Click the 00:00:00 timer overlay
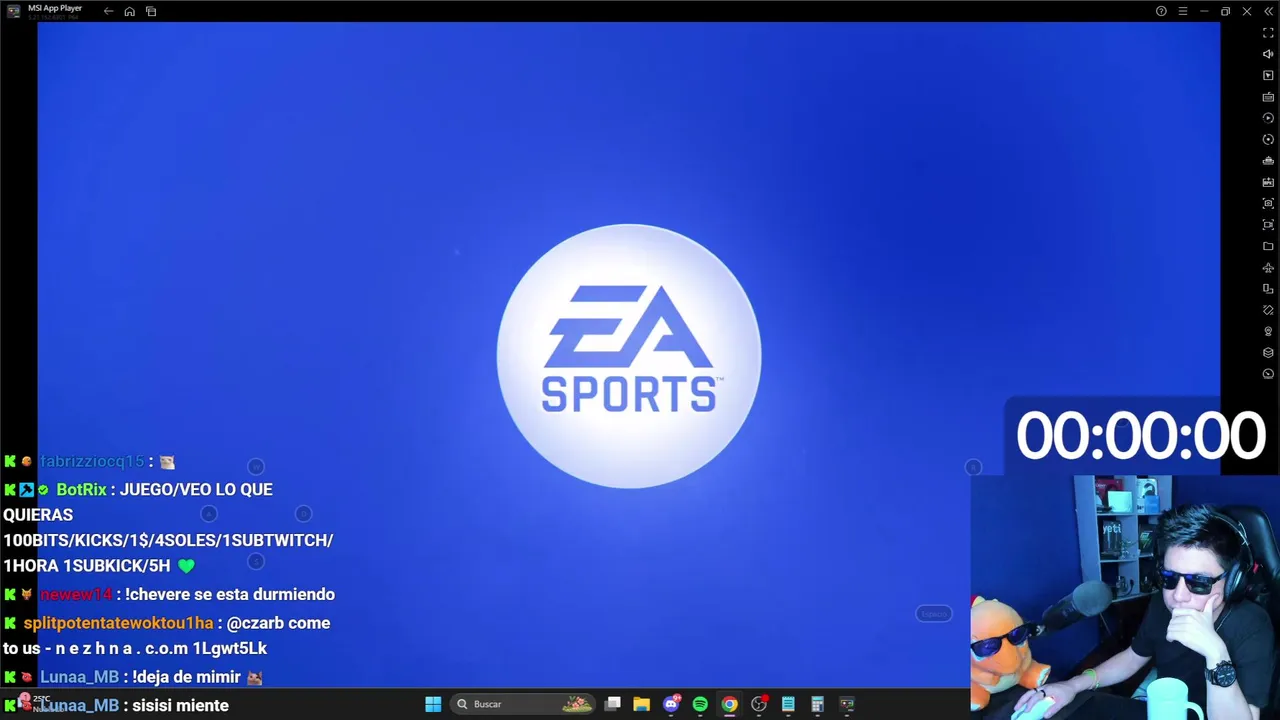 [1141, 436]
